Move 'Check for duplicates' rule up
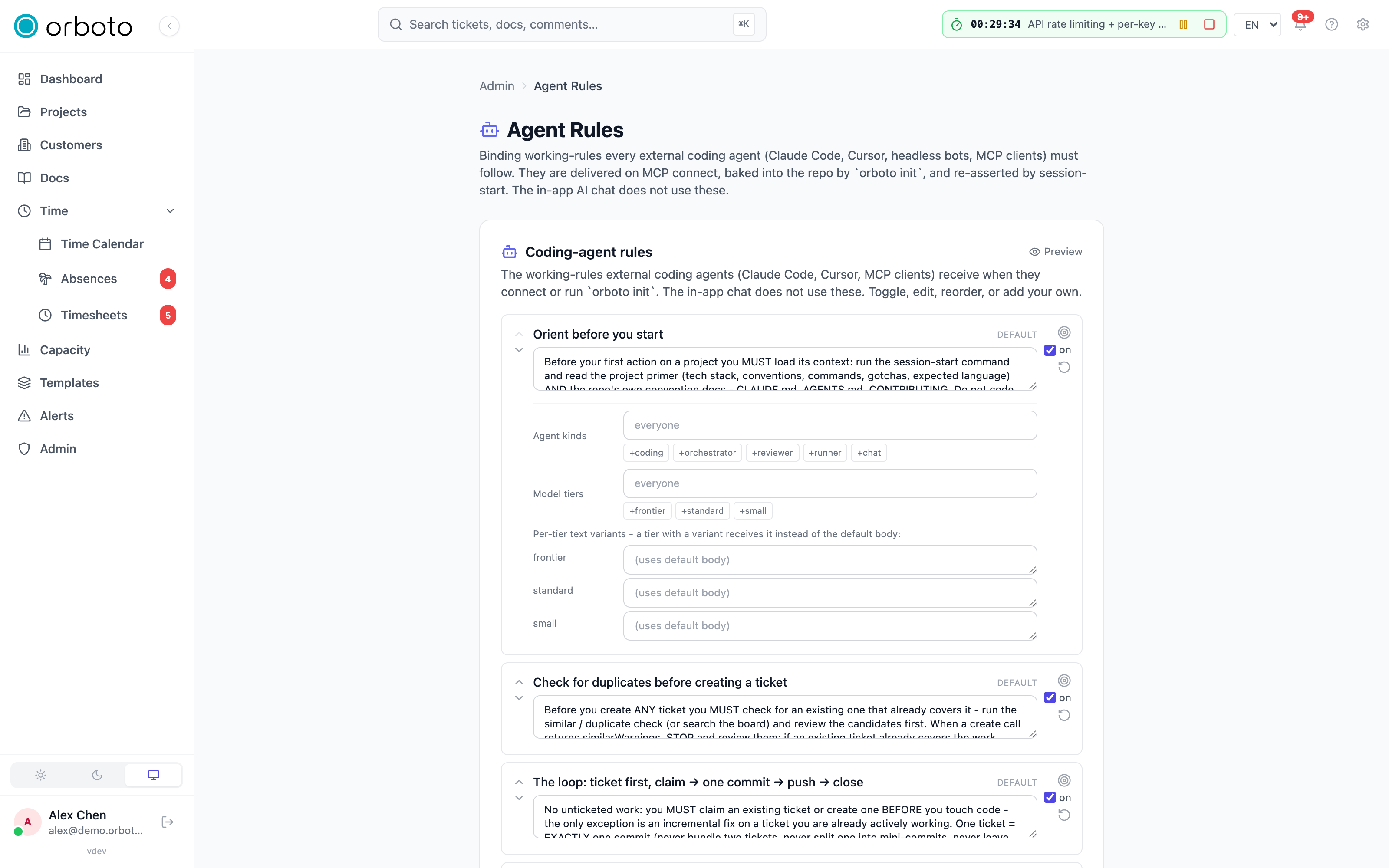Image resolution: width=1389 pixels, height=868 pixels. point(519,682)
